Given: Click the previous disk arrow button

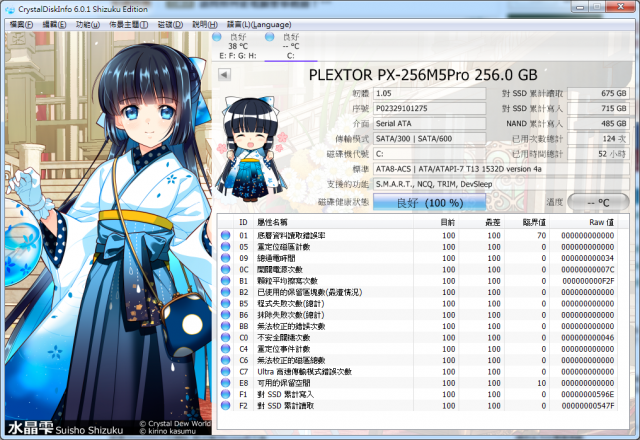Looking at the screenshot, I should [224, 75].
